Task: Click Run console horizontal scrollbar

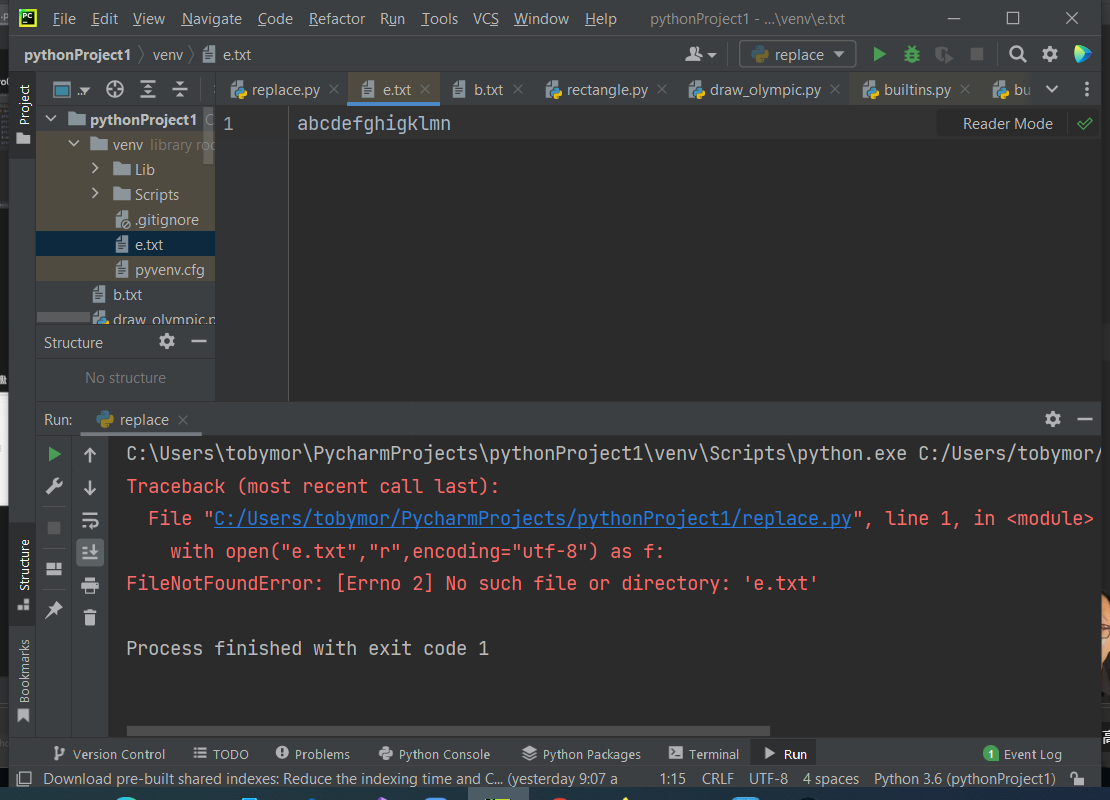Action: [448, 731]
